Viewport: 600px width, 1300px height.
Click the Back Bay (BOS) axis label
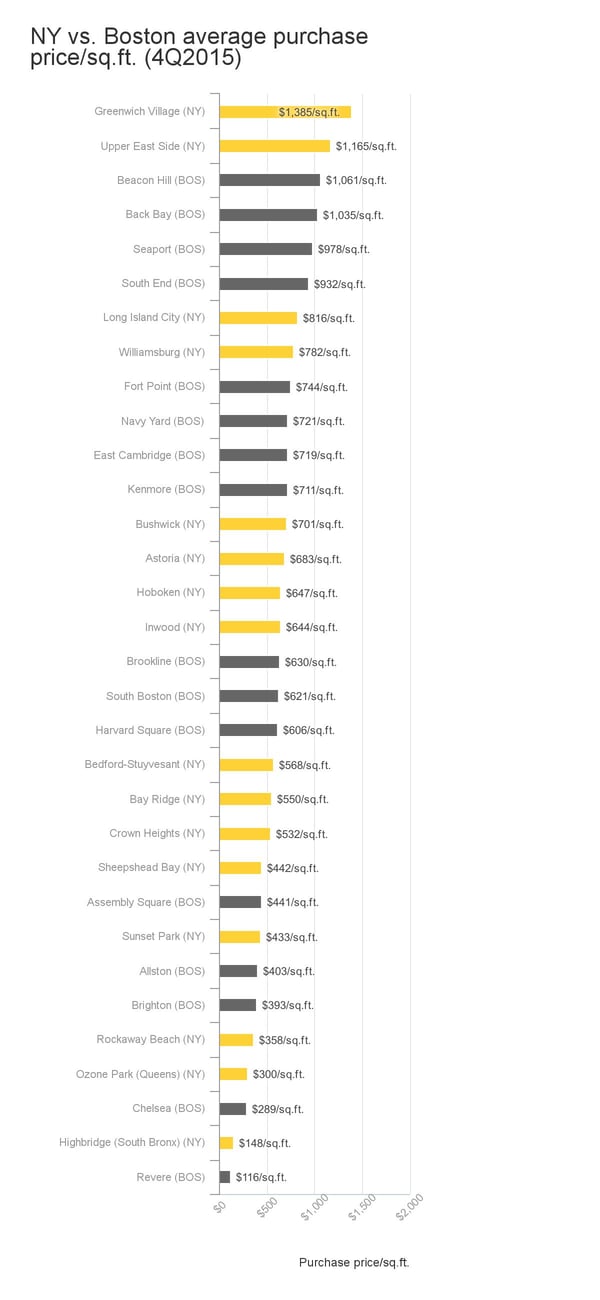[164, 215]
